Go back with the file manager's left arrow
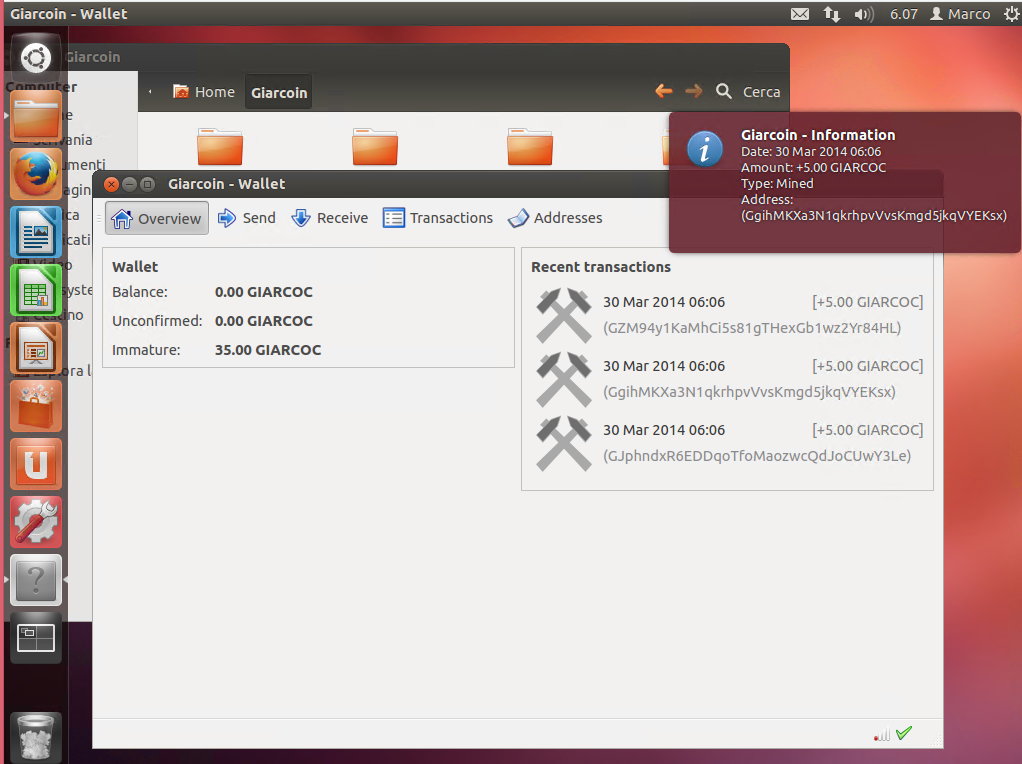The height and width of the screenshot is (764, 1022). click(x=664, y=91)
